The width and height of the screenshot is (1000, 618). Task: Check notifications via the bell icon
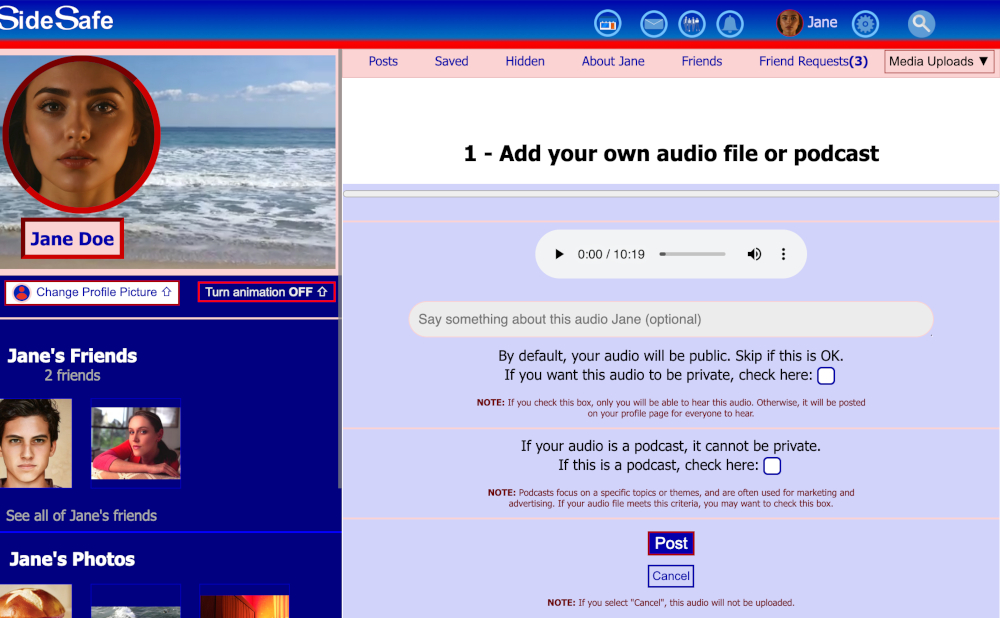tap(730, 23)
